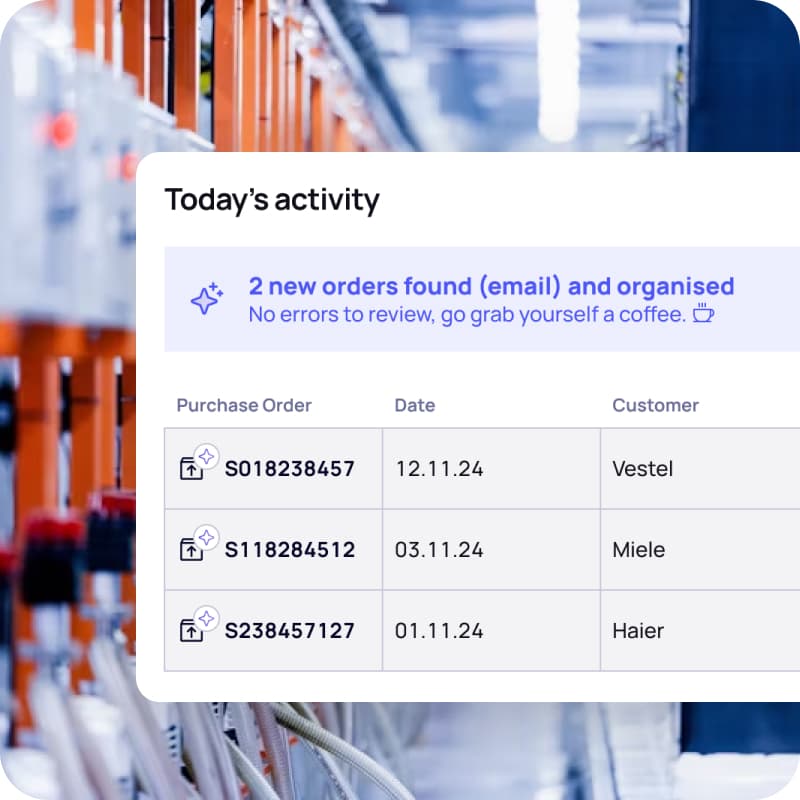
Task: Sort by the Purchase Order column header
Action: [x=244, y=405]
